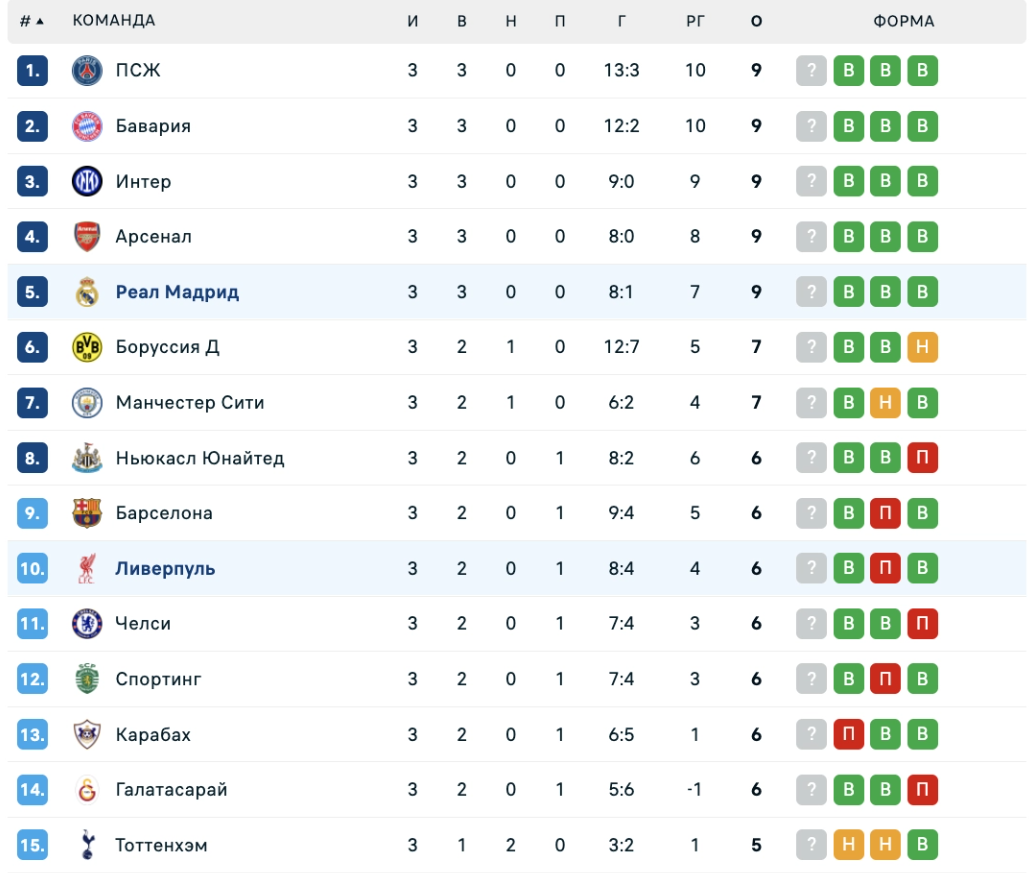Open the Ливерпуль team link
The height and width of the screenshot is (873, 1034).
pos(165,569)
